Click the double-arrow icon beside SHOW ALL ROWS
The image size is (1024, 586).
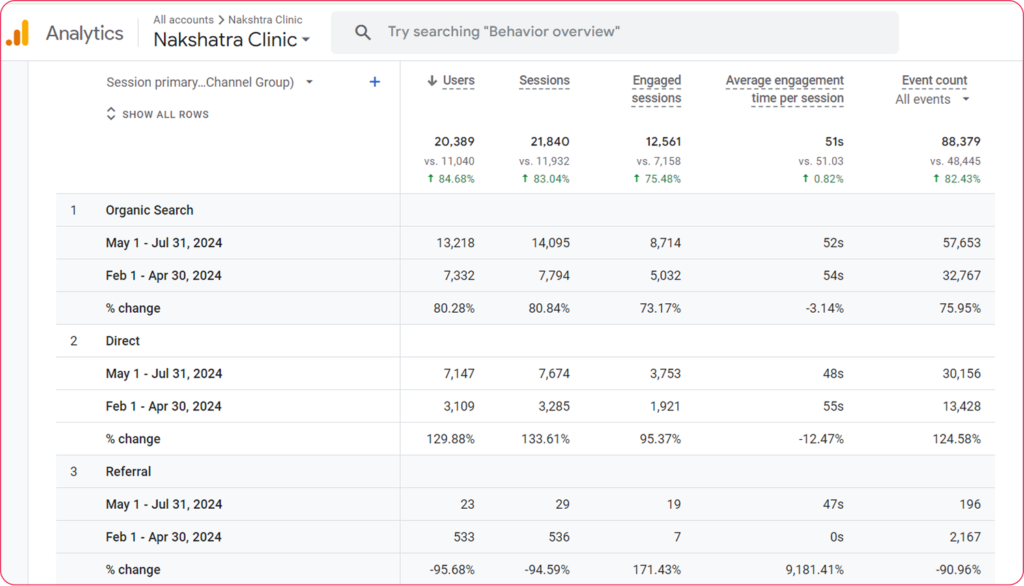[x=110, y=114]
